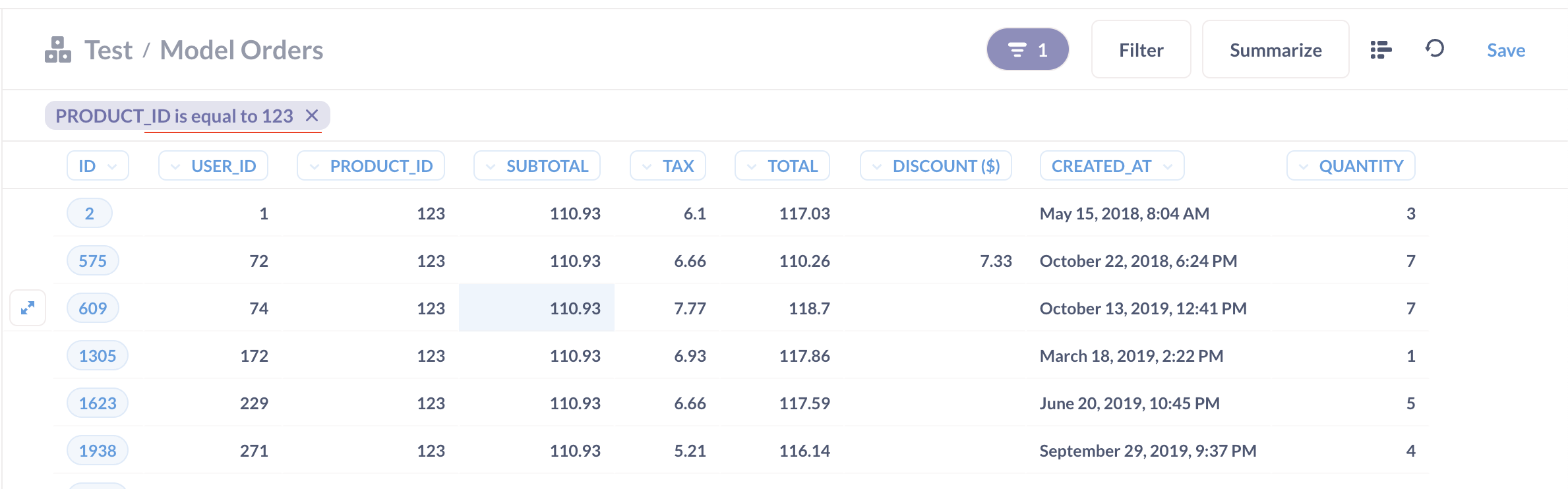Open the Filter button

[x=1141, y=49]
